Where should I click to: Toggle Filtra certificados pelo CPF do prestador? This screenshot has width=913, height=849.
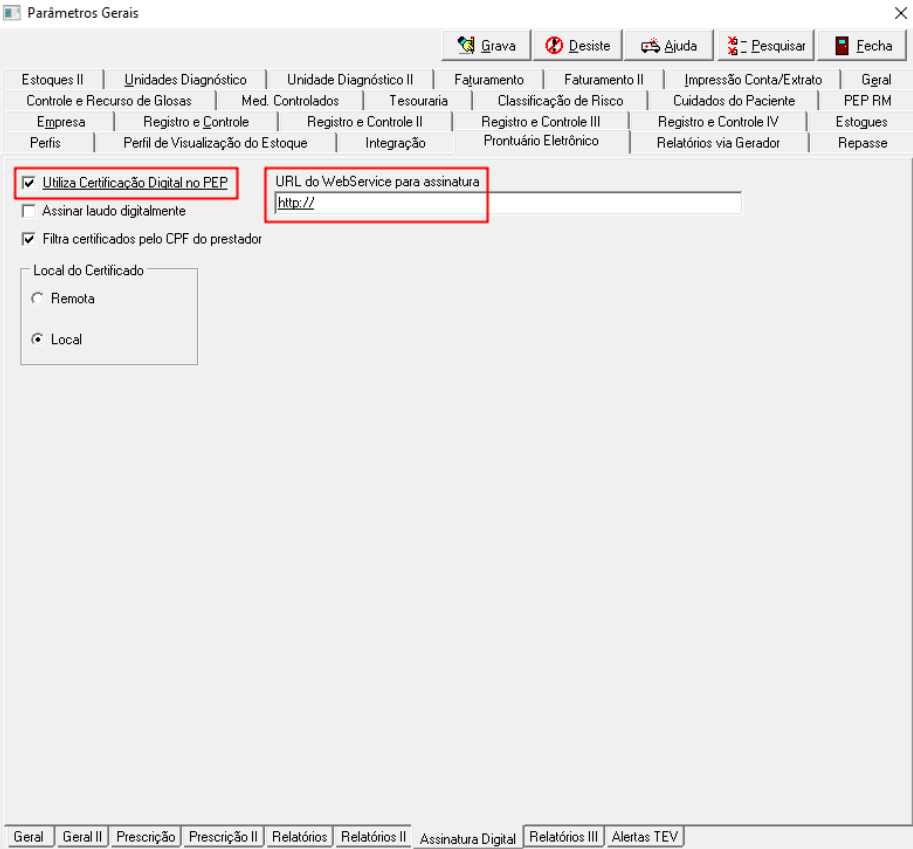click(29, 239)
